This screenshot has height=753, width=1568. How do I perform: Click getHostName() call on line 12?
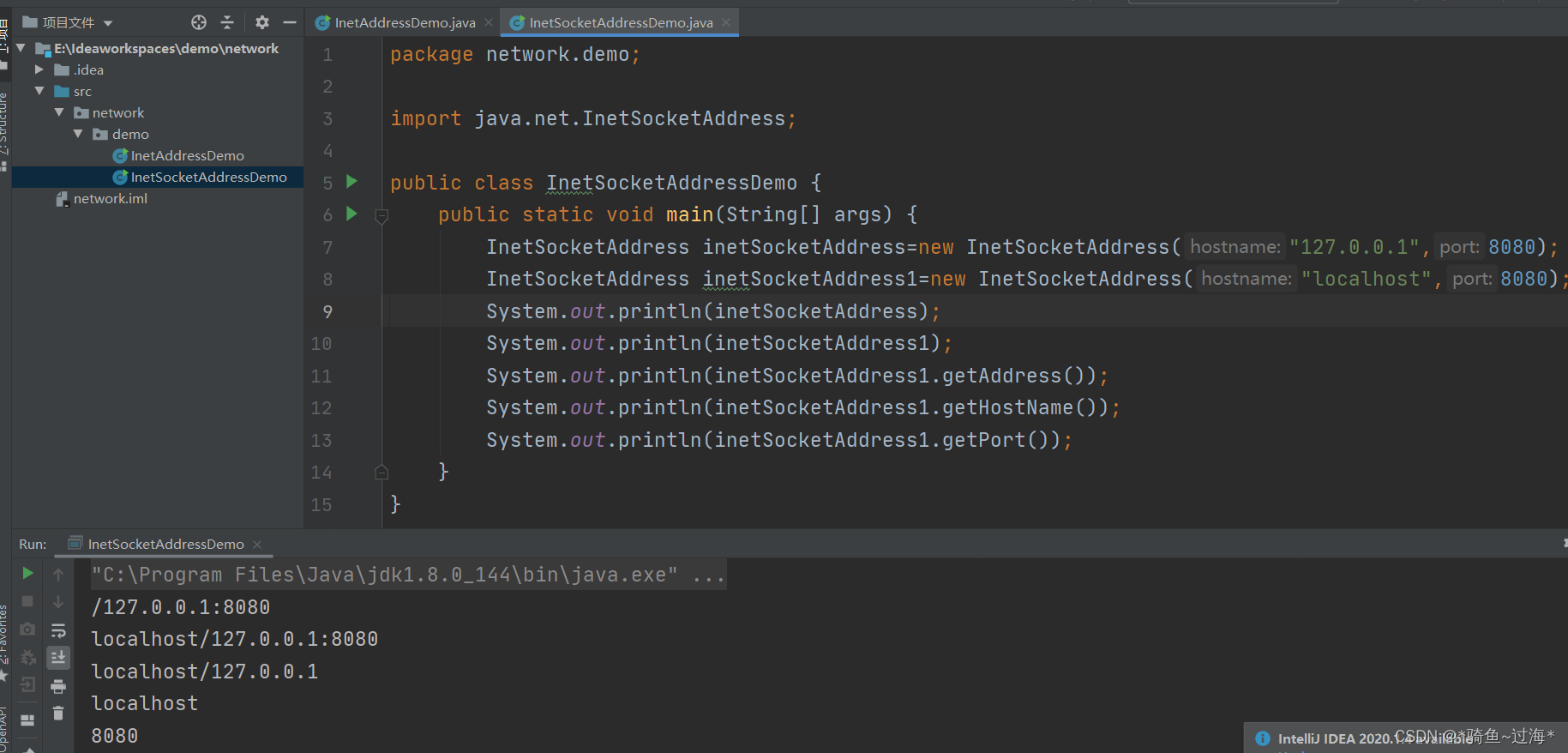pos(1019,407)
